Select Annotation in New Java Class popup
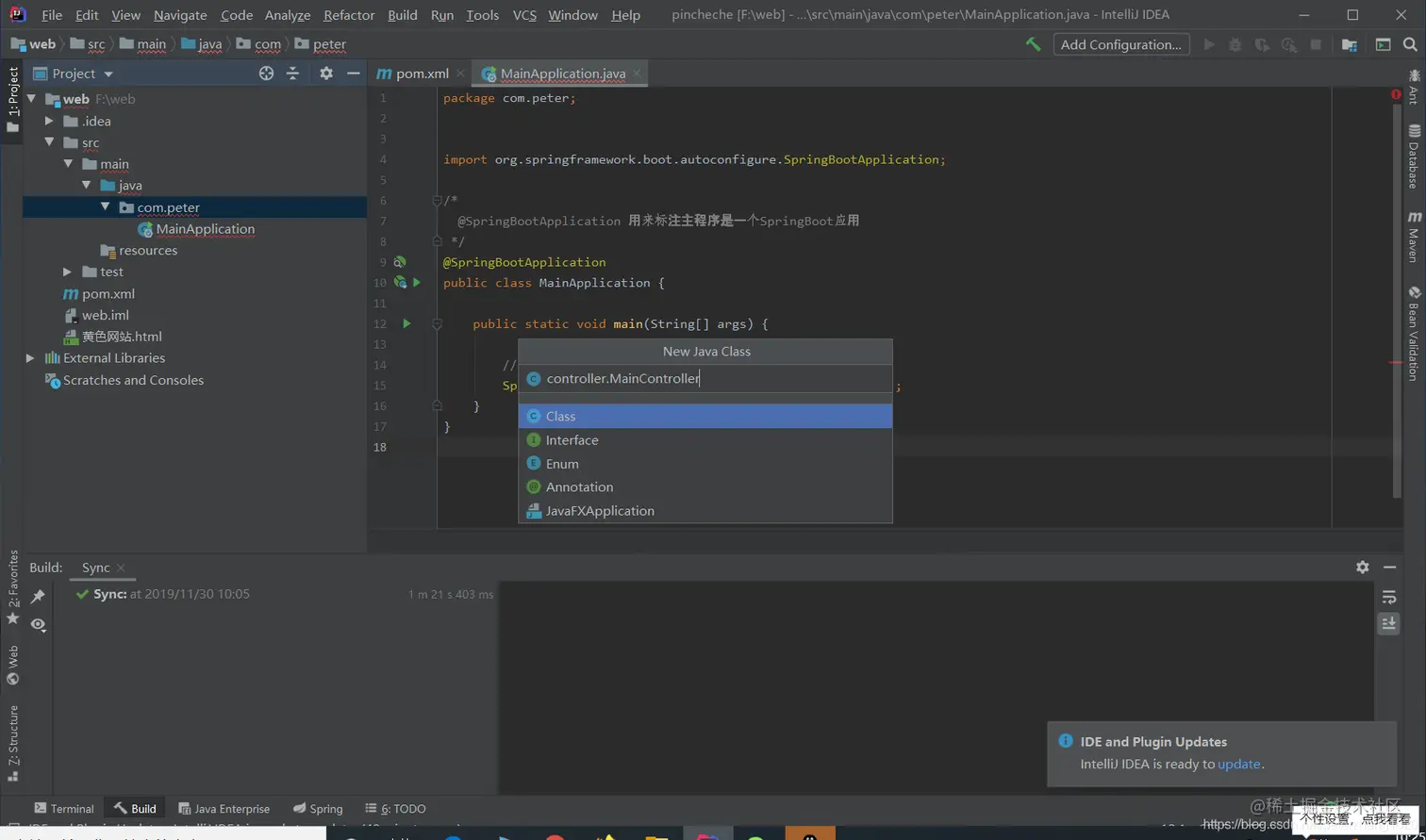This screenshot has width=1426, height=840. [705, 487]
